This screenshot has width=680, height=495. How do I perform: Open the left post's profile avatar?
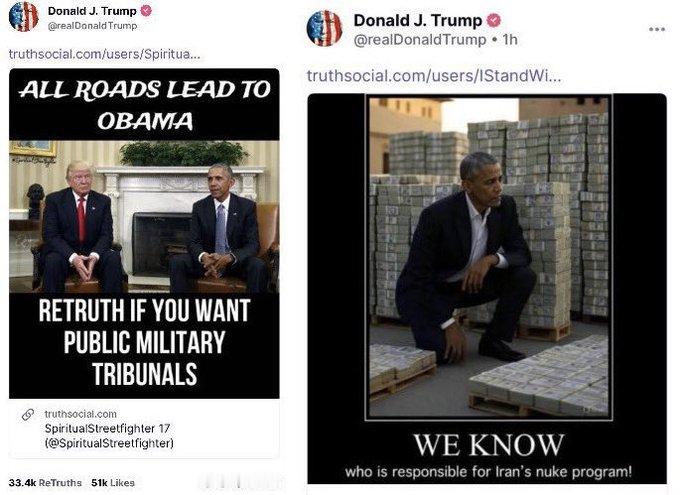[23, 17]
